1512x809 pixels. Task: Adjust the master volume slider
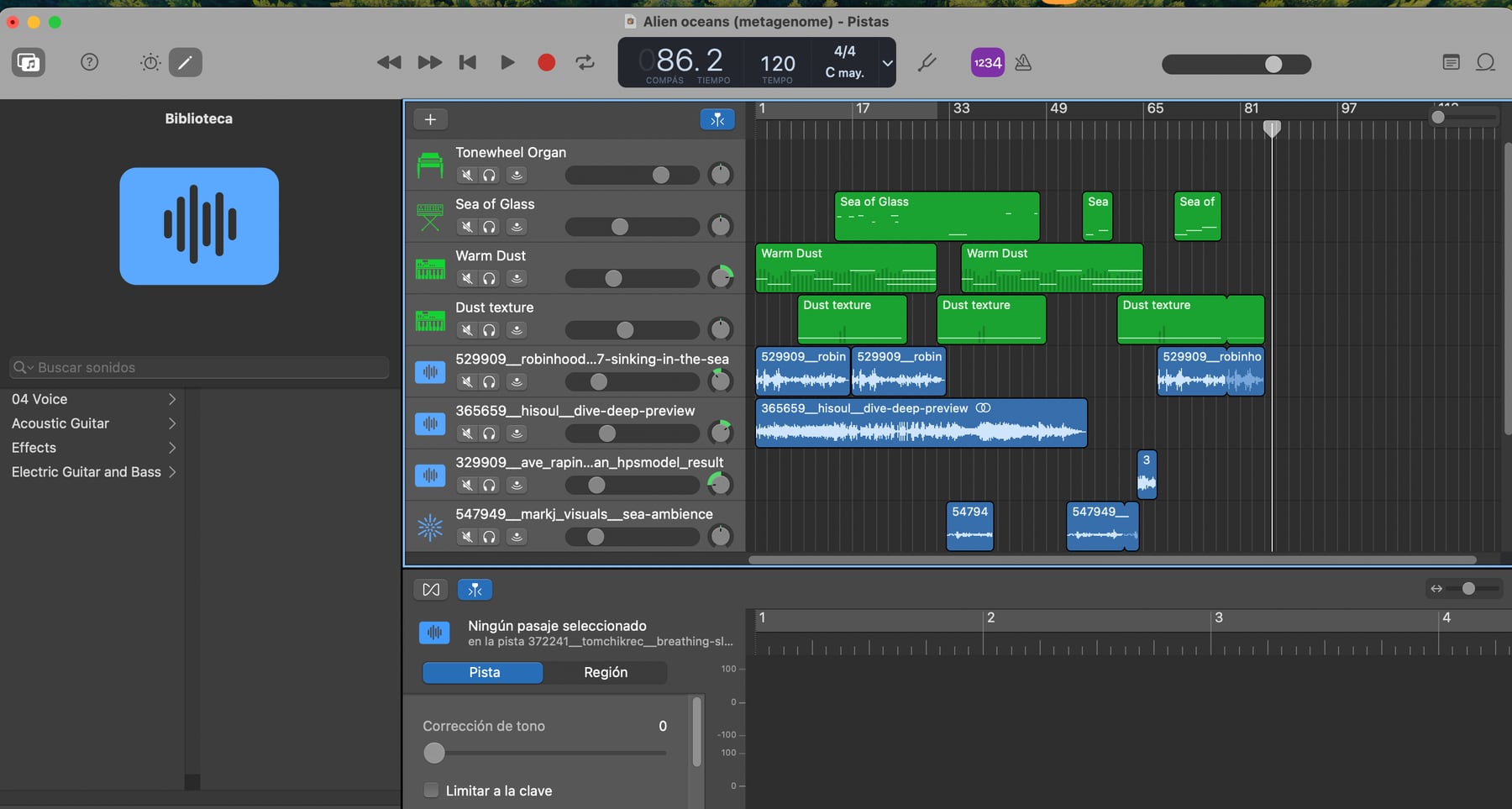coord(1236,64)
